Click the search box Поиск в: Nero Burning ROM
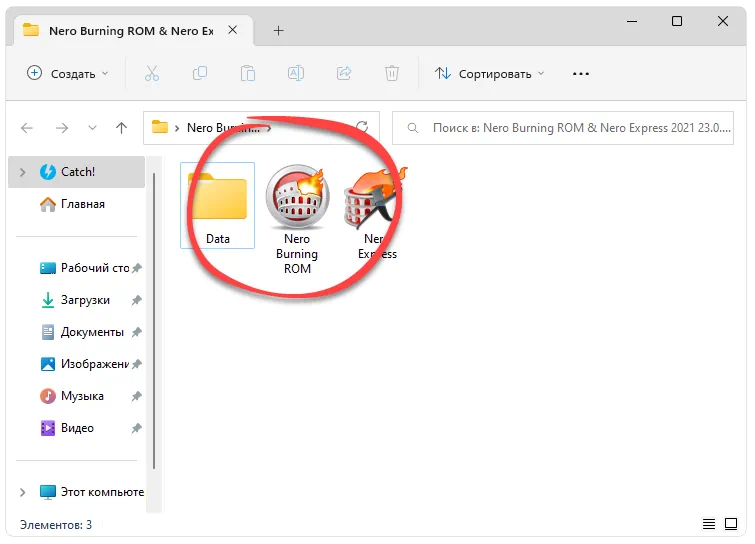 [x=563, y=128]
